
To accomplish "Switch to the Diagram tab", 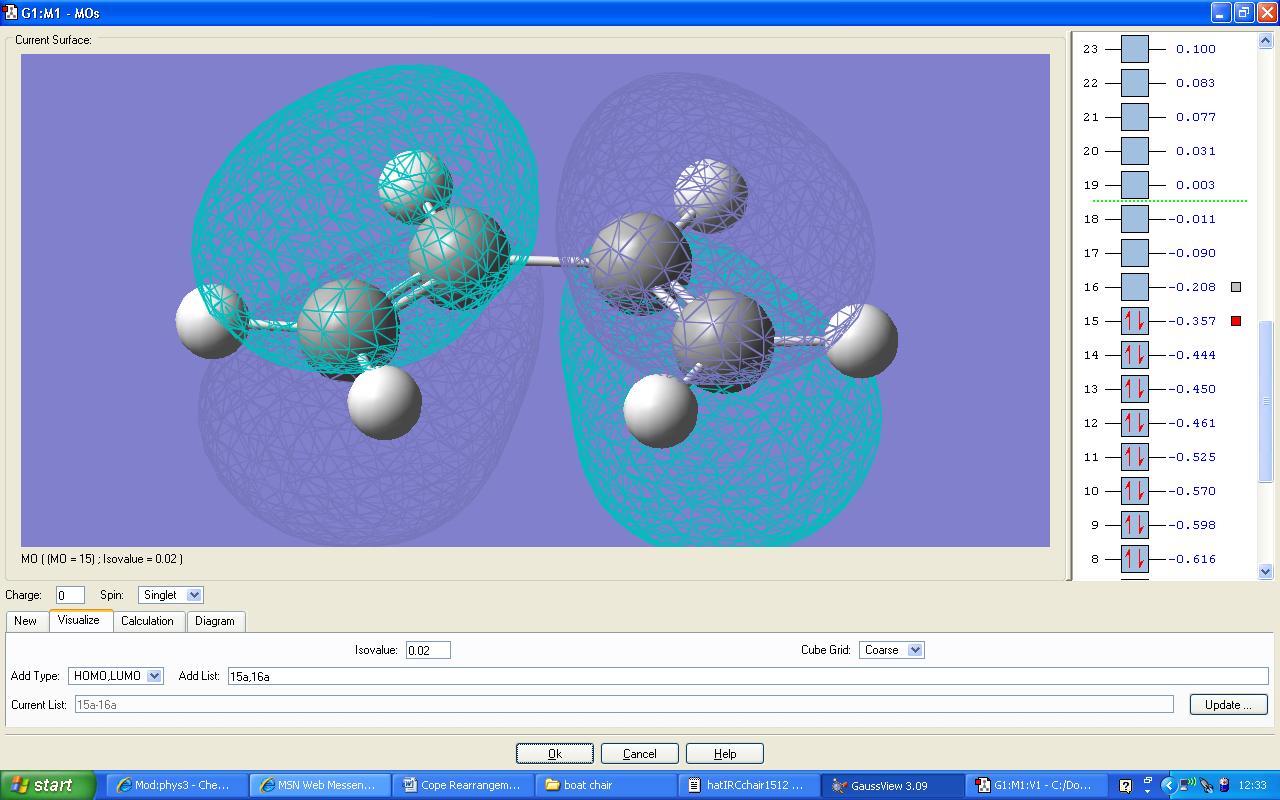I will click(x=215, y=621).
